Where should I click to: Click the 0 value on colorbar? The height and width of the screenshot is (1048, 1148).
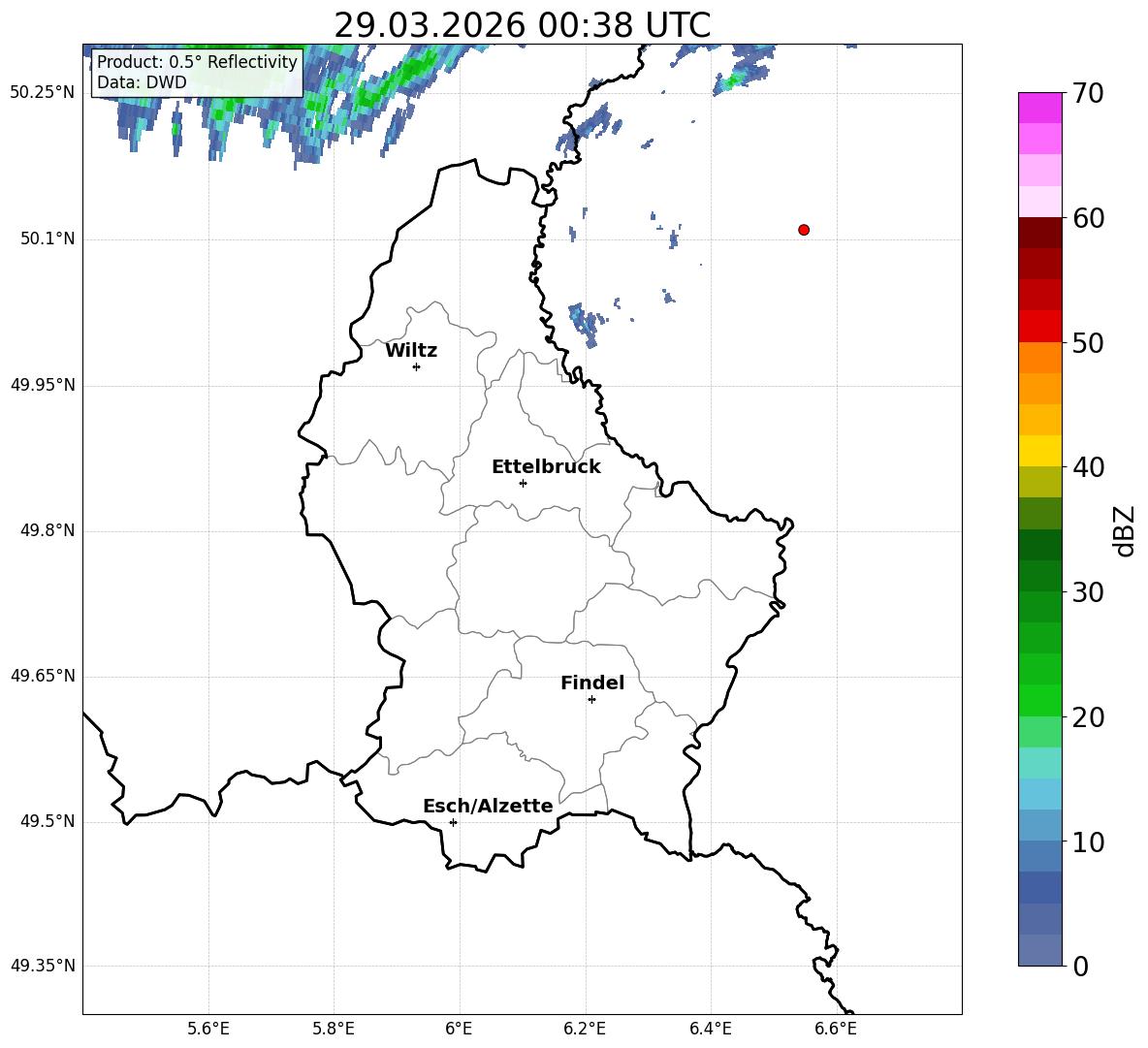click(1080, 966)
